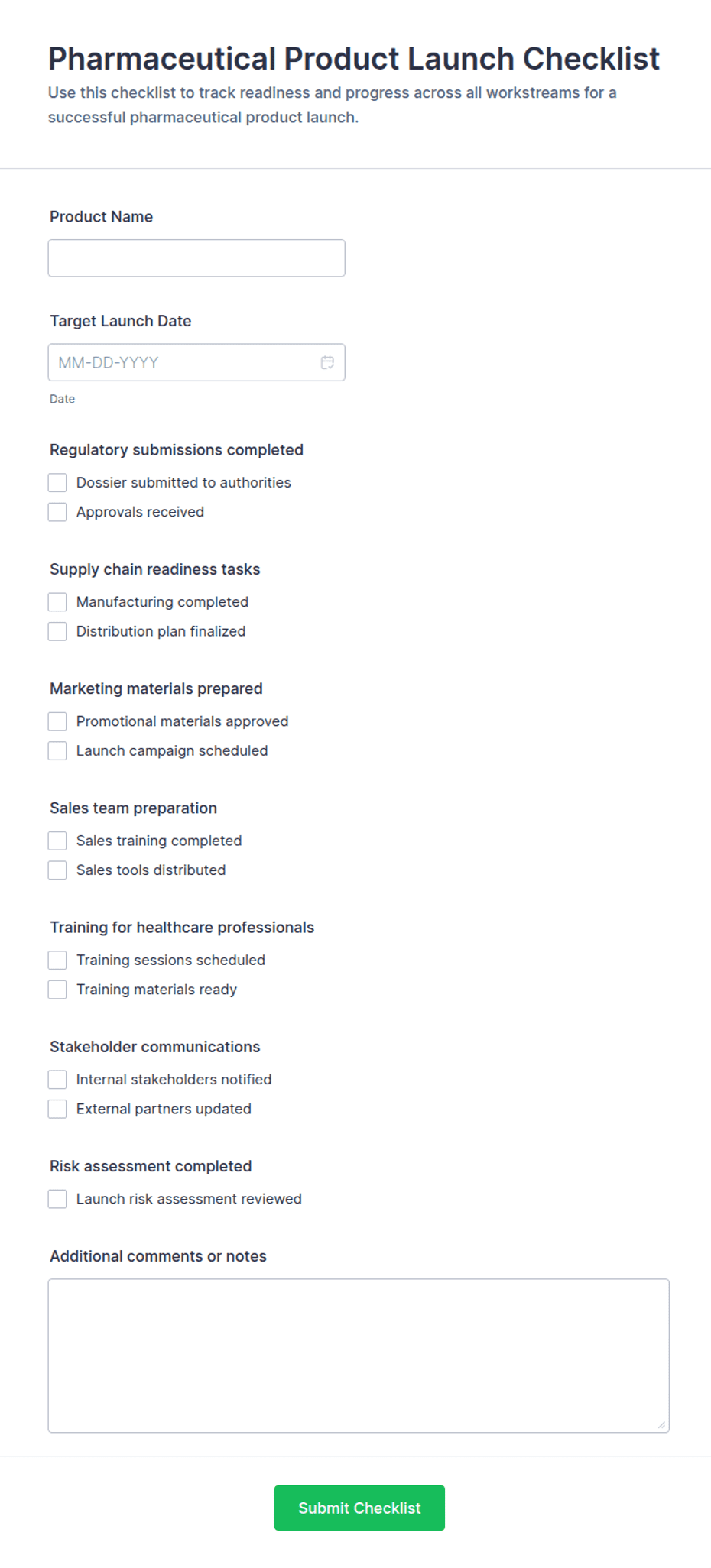Open the calendar date picker icon
Viewport: 711px width, 1568px height.
click(x=327, y=362)
